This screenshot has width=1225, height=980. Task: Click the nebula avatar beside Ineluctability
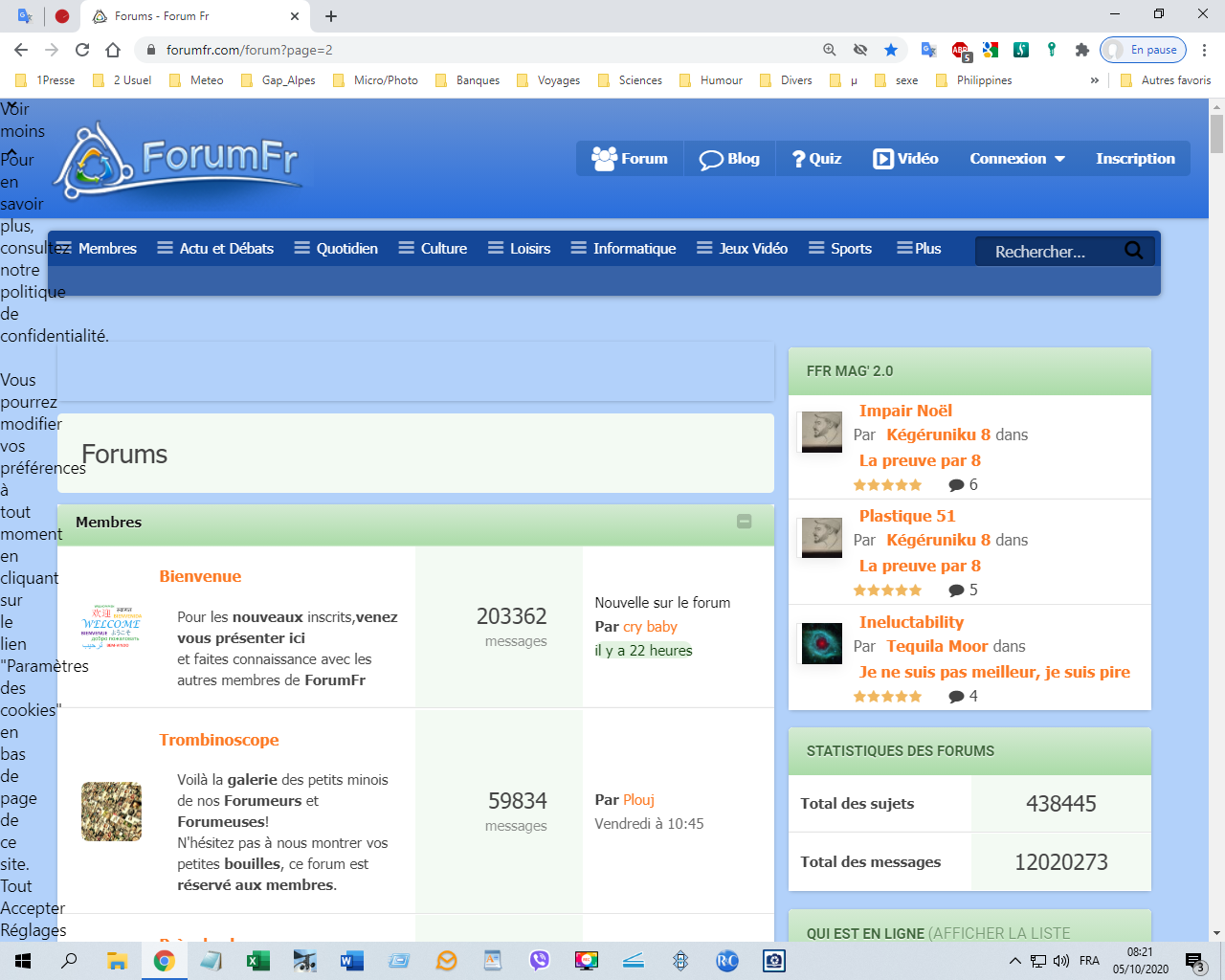pyautogui.click(x=821, y=643)
